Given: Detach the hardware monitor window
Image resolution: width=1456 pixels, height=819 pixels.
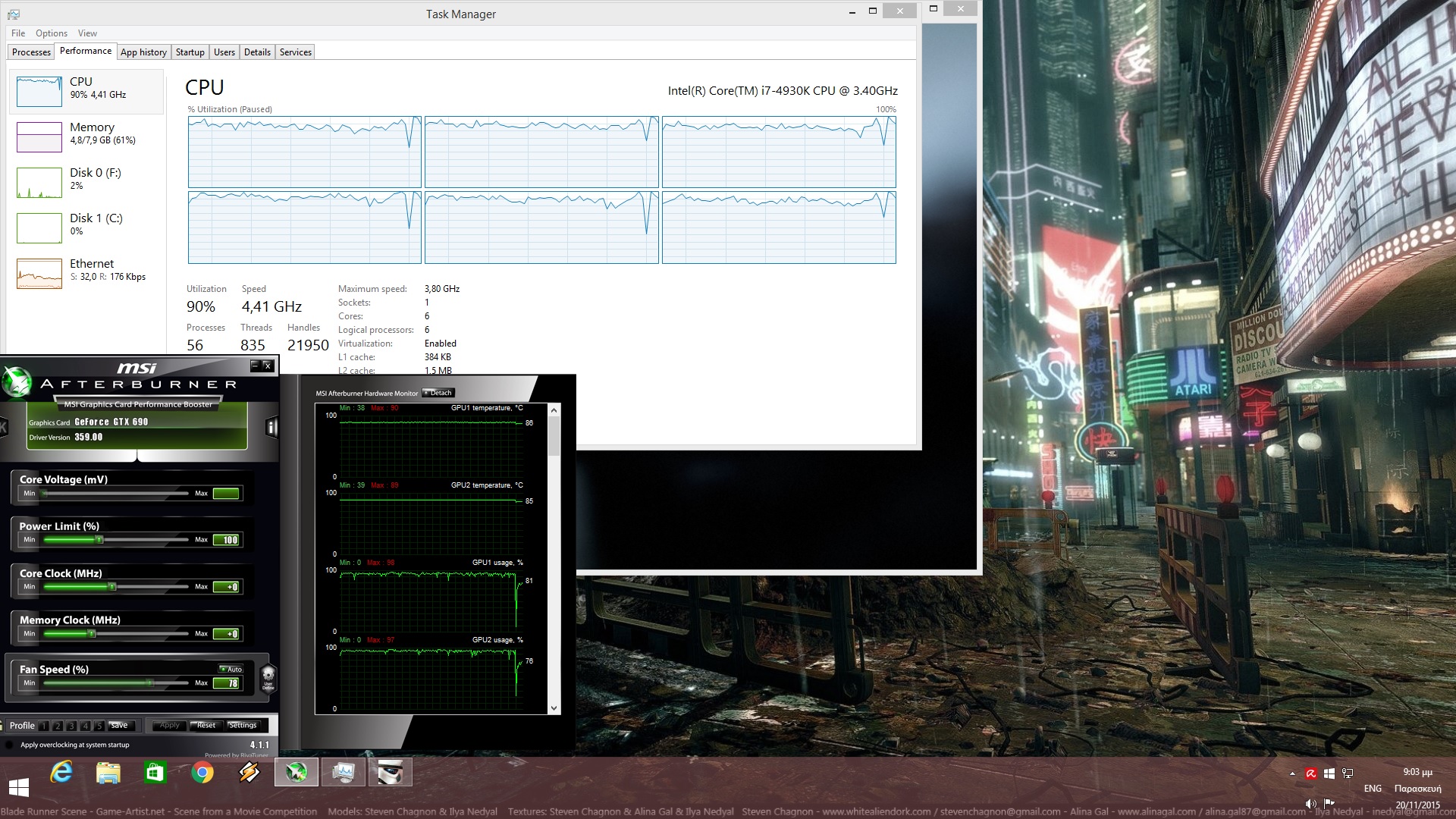Looking at the screenshot, I should tap(438, 393).
